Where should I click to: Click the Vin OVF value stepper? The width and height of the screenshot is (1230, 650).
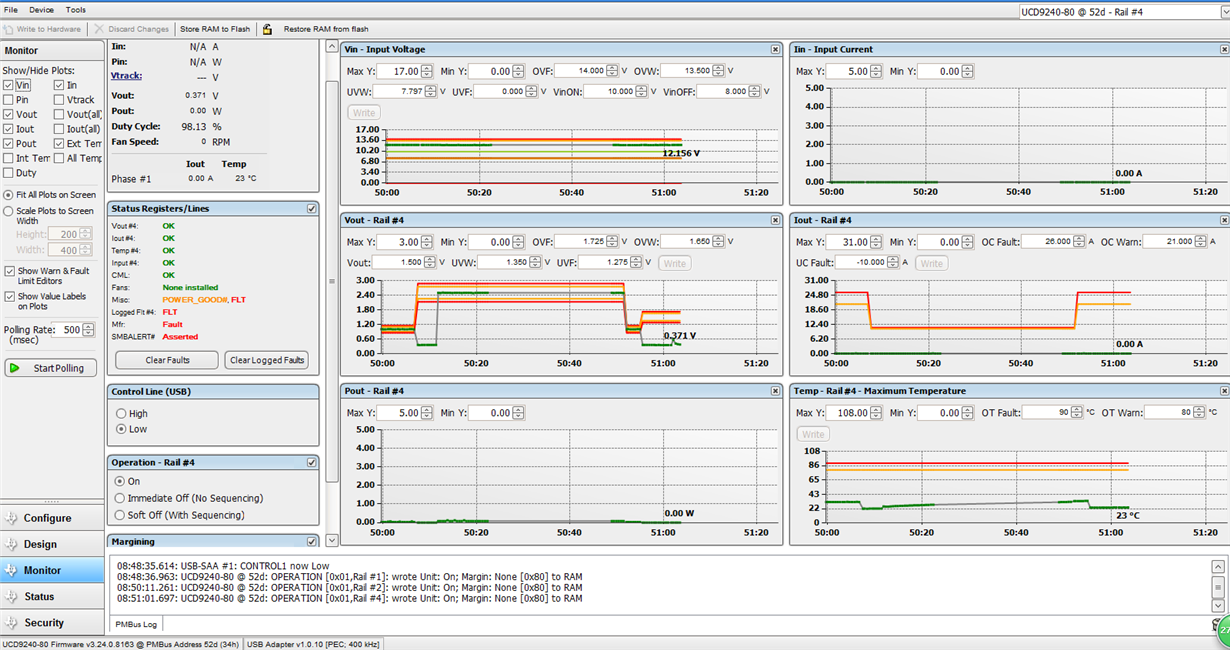pos(614,71)
